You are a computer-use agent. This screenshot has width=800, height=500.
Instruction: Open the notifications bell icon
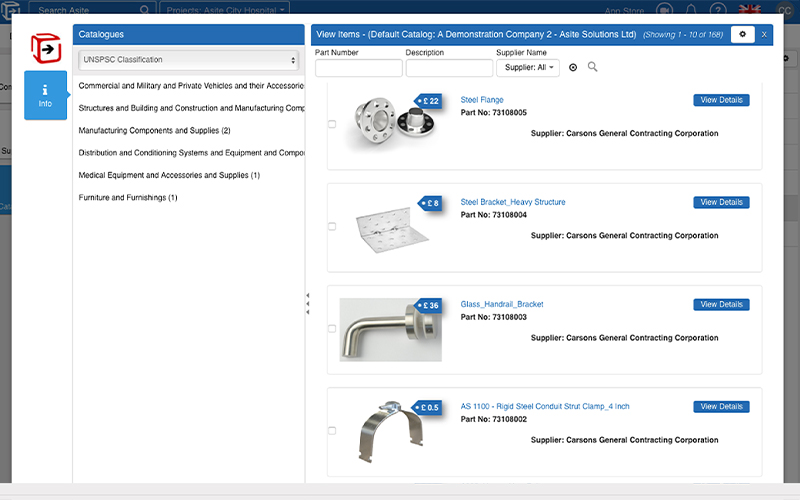point(691,10)
